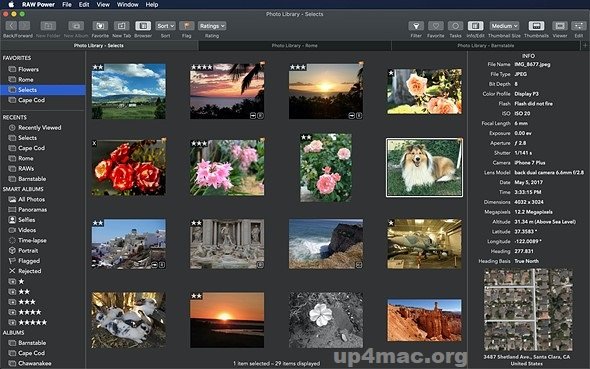Add a tab with plus button
Image resolution: width=590 pixels, height=369 pixels.
coord(585,46)
